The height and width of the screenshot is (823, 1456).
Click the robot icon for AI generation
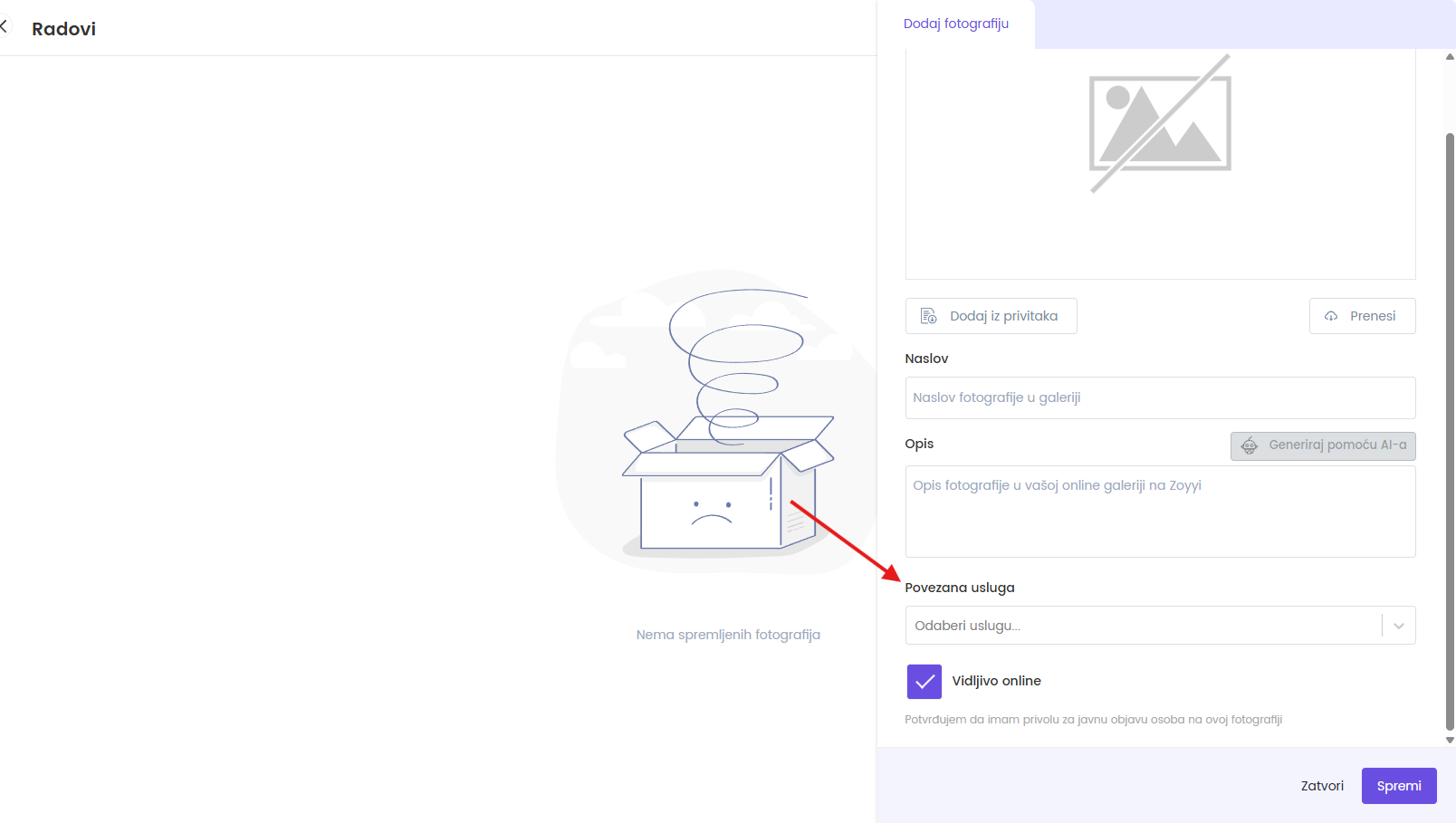click(1250, 445)
